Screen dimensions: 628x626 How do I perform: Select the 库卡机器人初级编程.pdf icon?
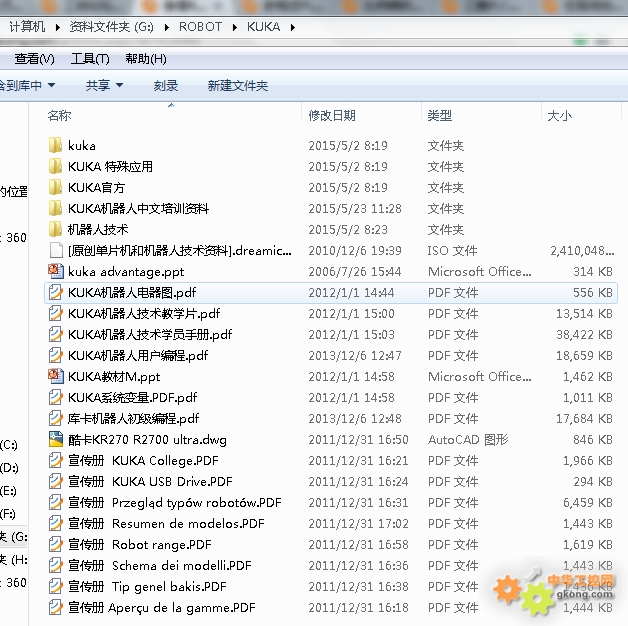click(x=56, y=419)
